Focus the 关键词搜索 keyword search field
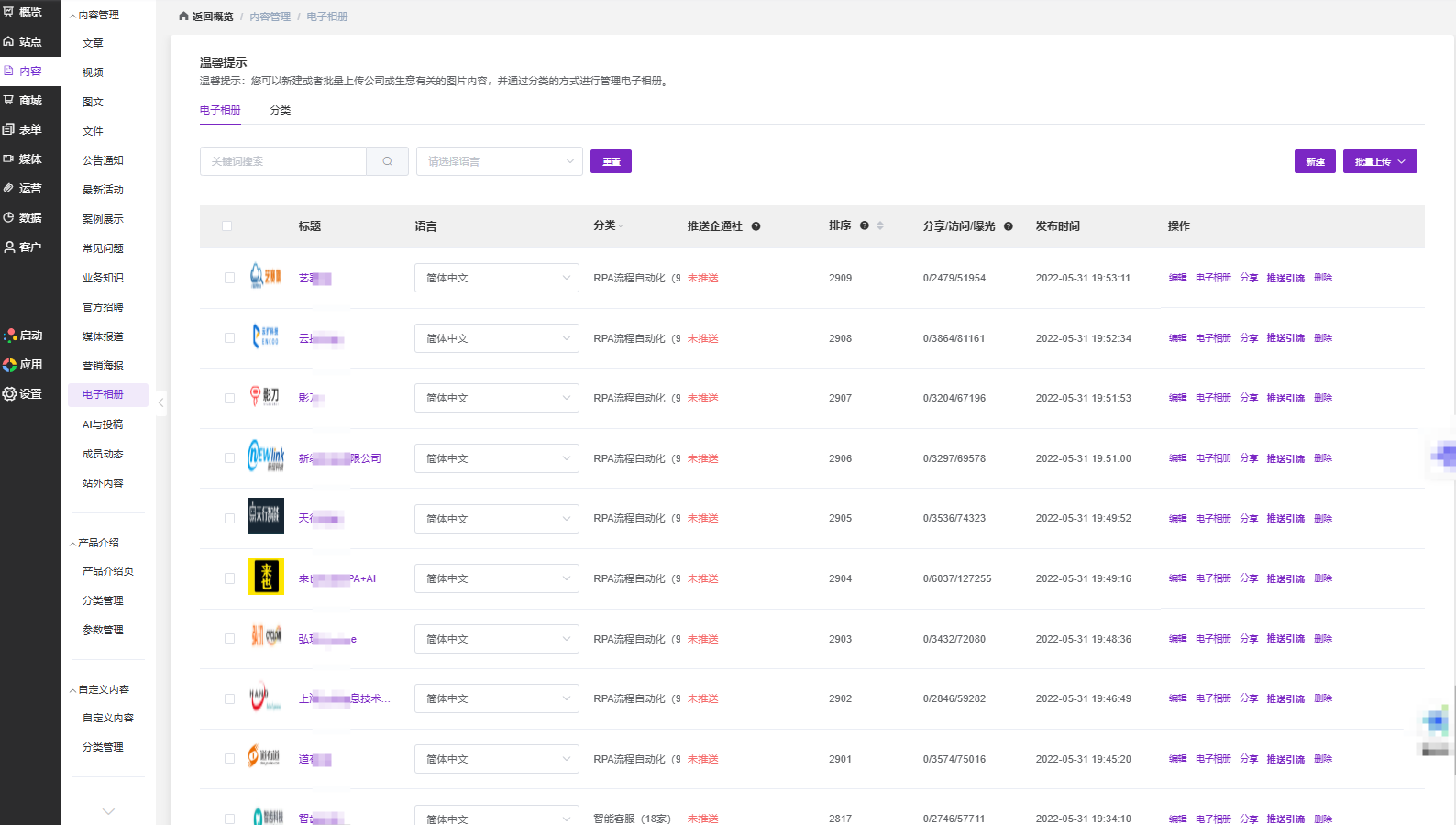Image resolution: width=1456 pixels, height=825 pixels. (x=283, y=161)
